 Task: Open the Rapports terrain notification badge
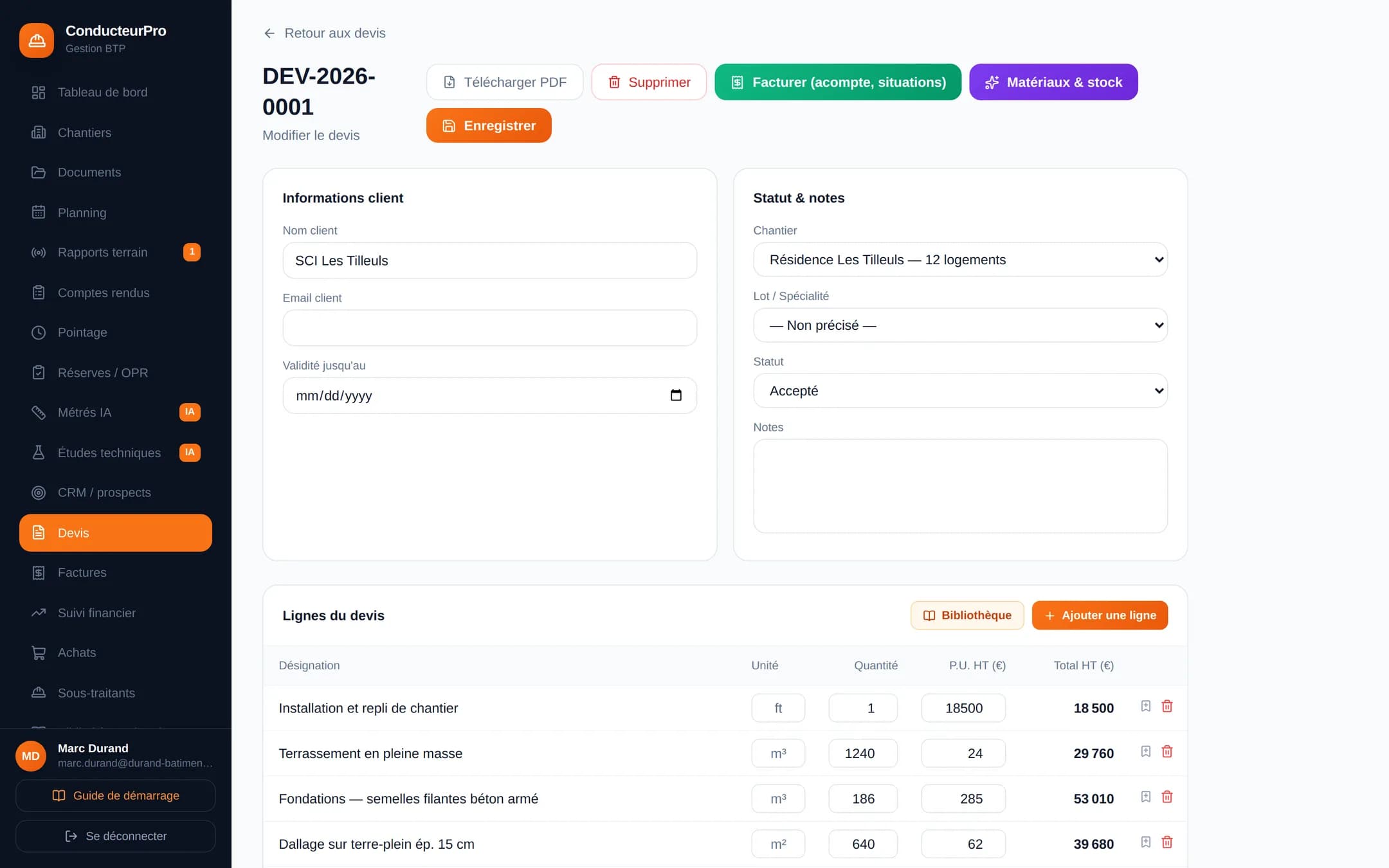[x=192, y=252]
